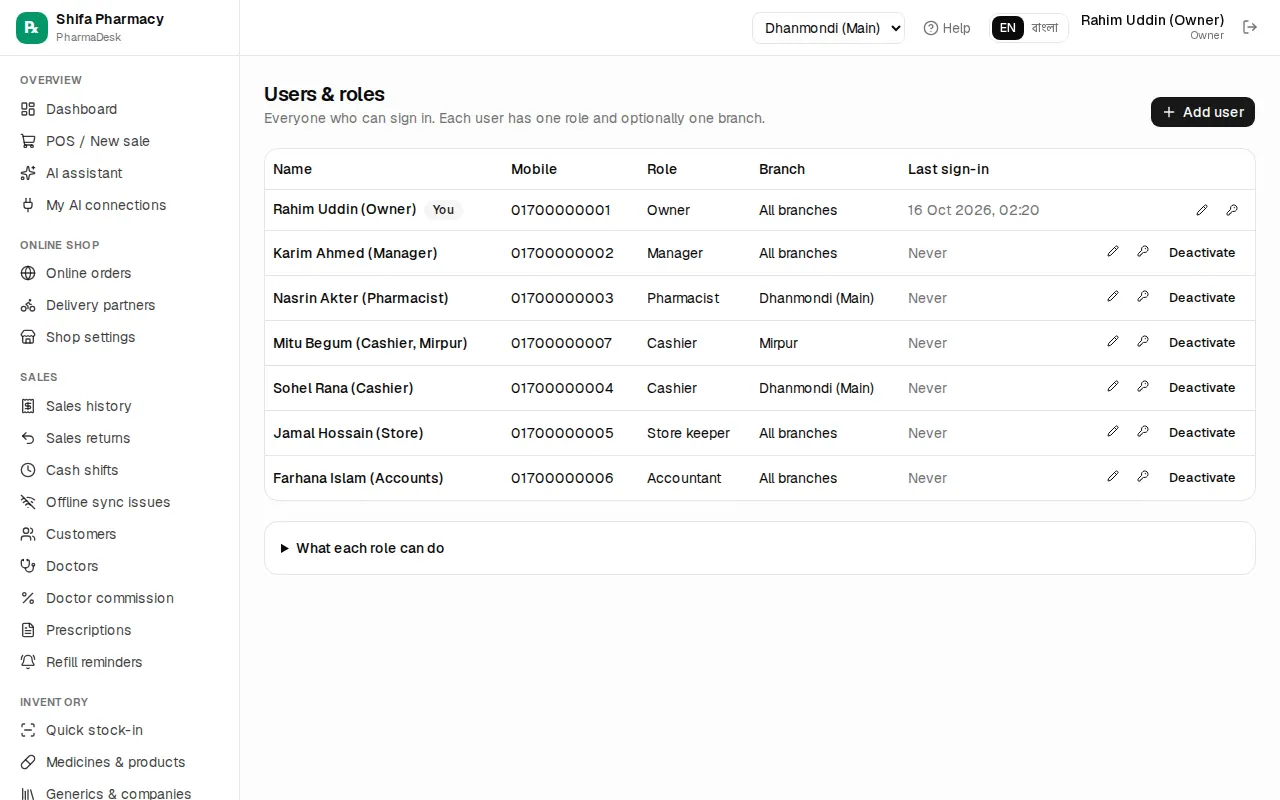This screenshot has width=1280, height=800.
Task: Click key icon in Rahim Uddin row
Action: click(x=1232, y=210)
